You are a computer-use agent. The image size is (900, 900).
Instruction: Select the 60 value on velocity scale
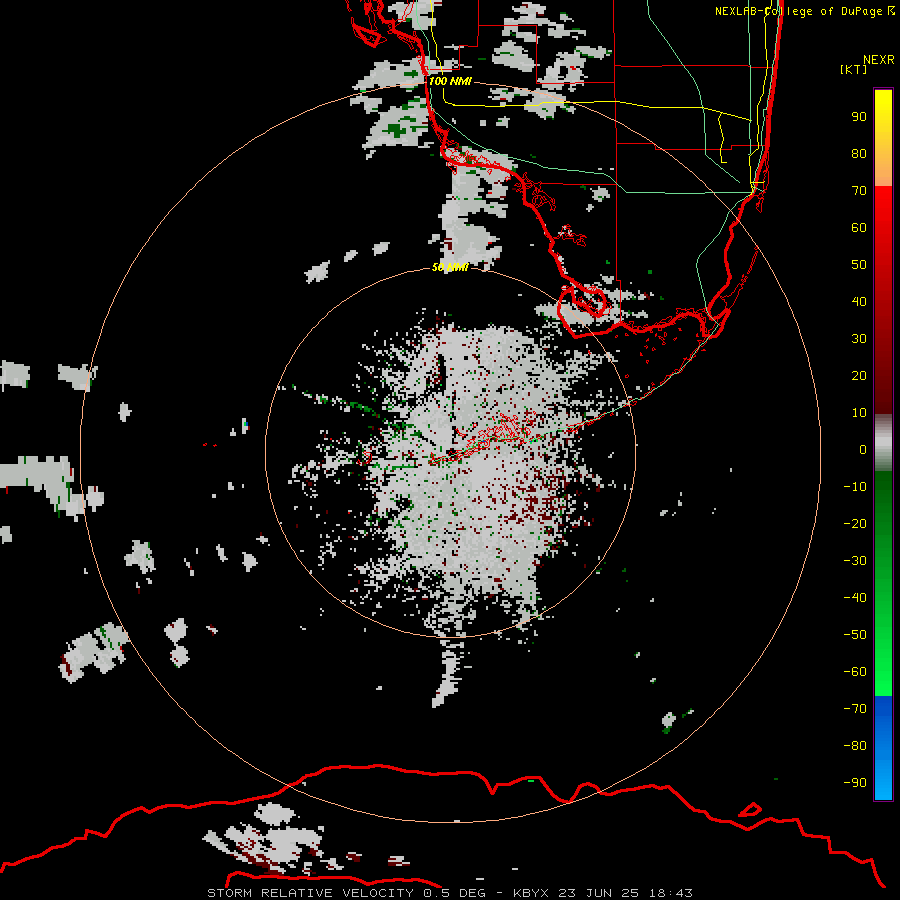coord(859,228)
